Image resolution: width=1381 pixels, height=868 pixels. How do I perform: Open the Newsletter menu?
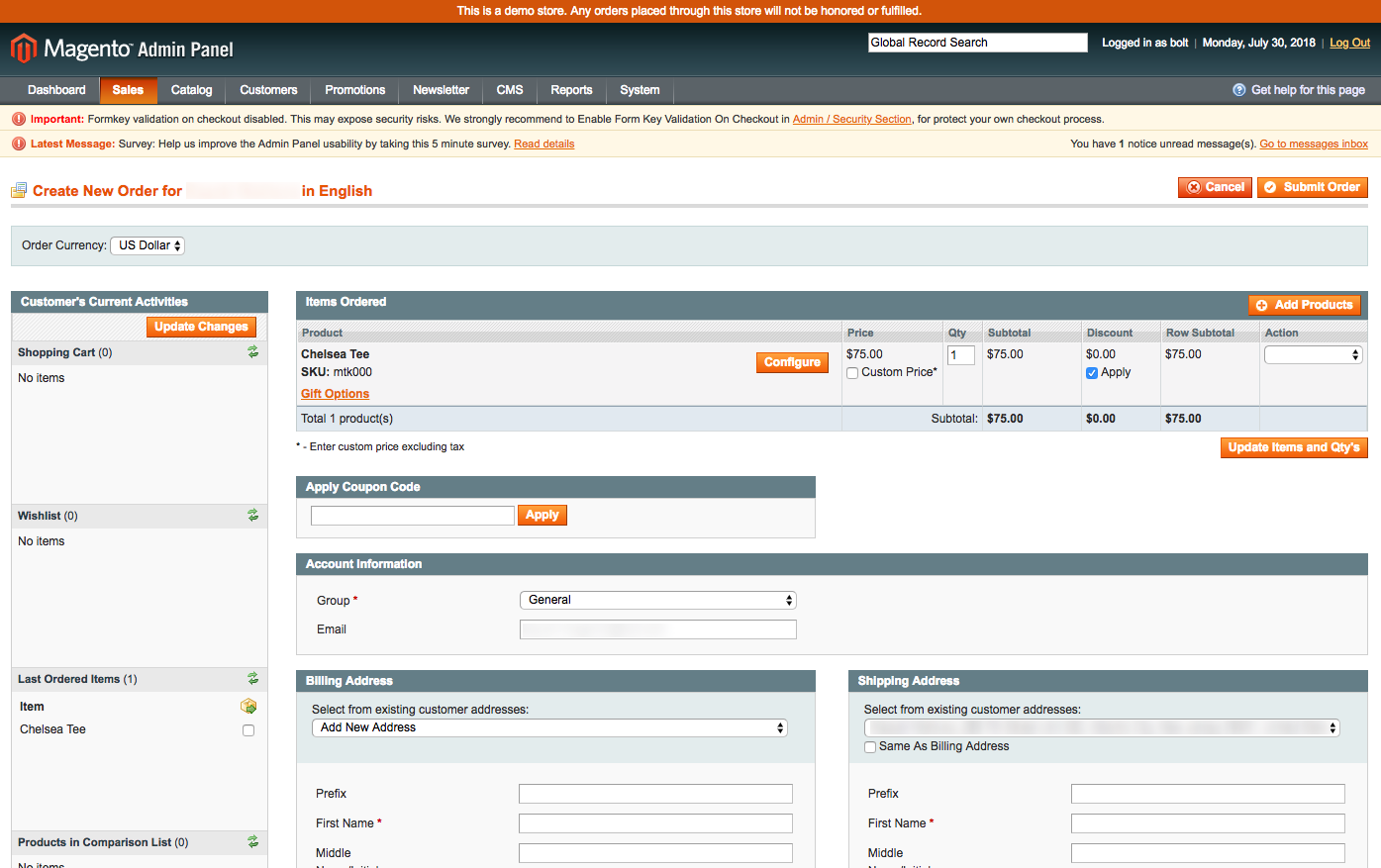pyautogui.click(x=441, y=90)
